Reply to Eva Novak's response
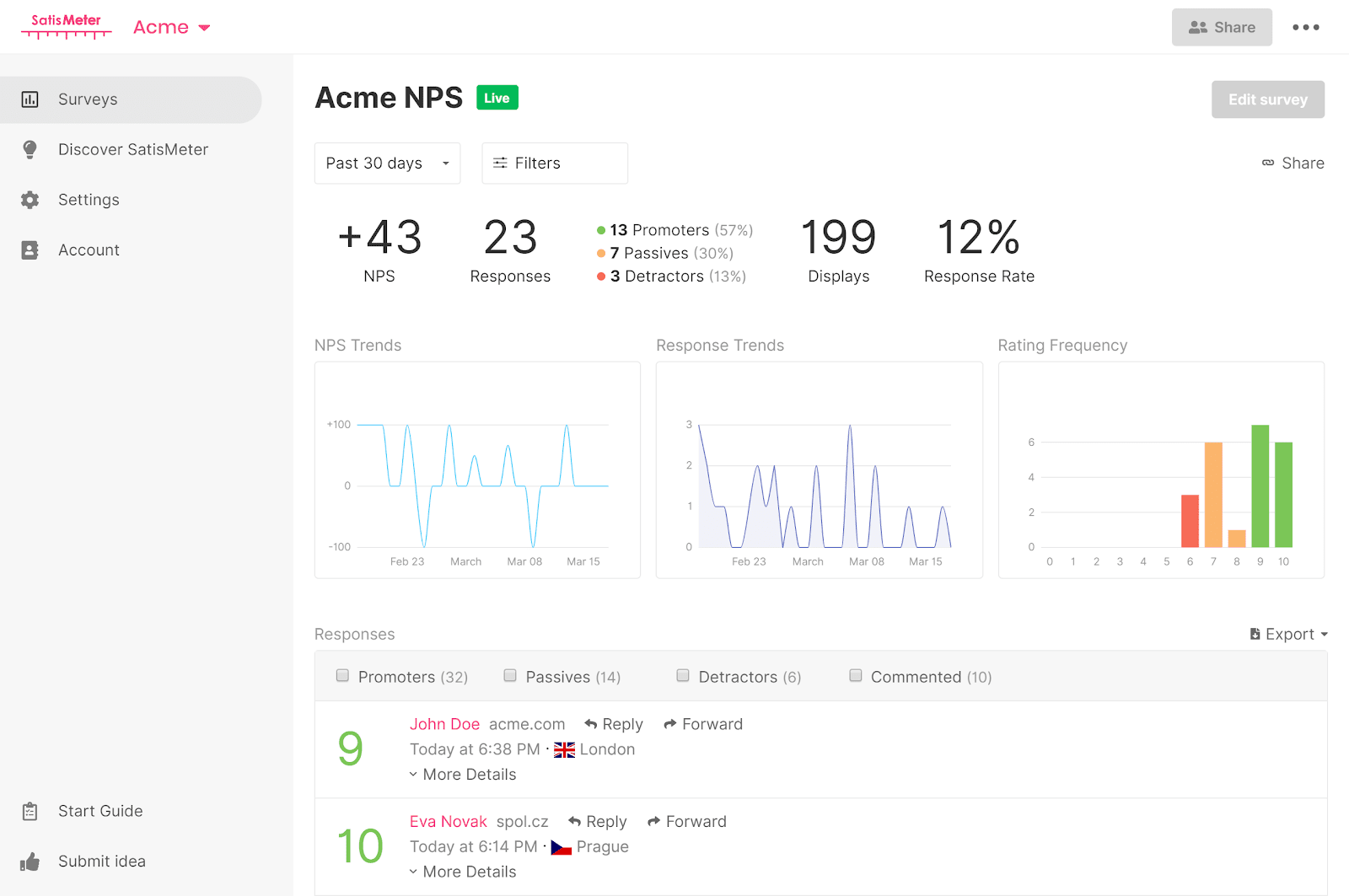The width and height of the screenshot is (1349, 896). coord(597,821)
